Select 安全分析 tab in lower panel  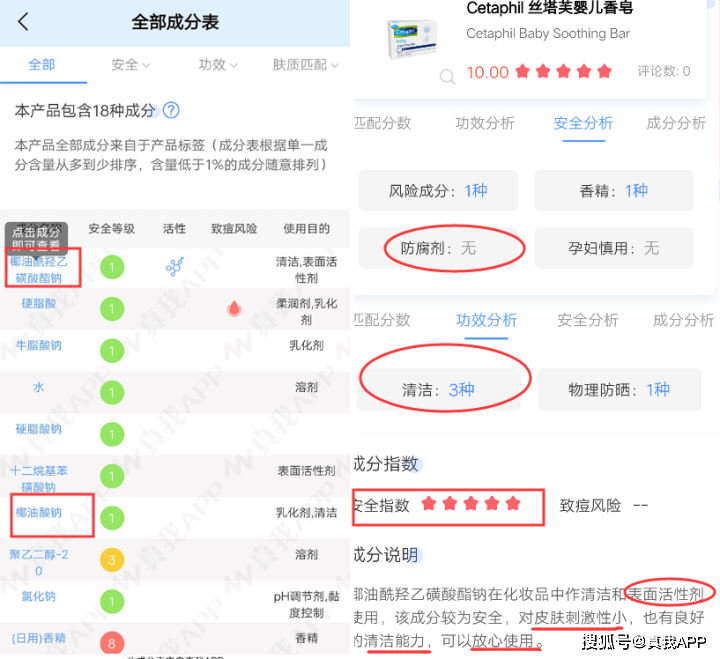pos(588,320)
